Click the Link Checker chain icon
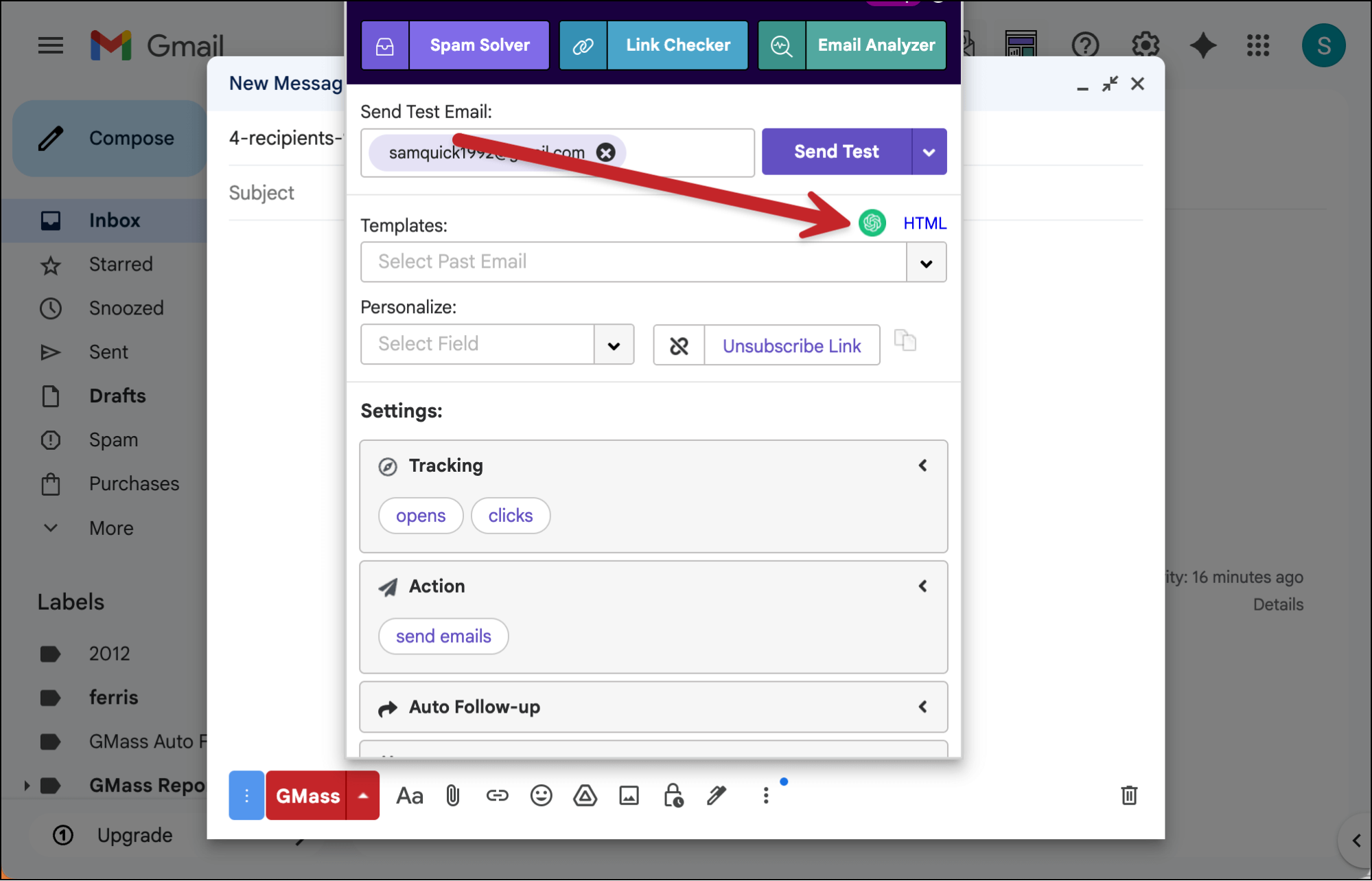 coord(583,45)
